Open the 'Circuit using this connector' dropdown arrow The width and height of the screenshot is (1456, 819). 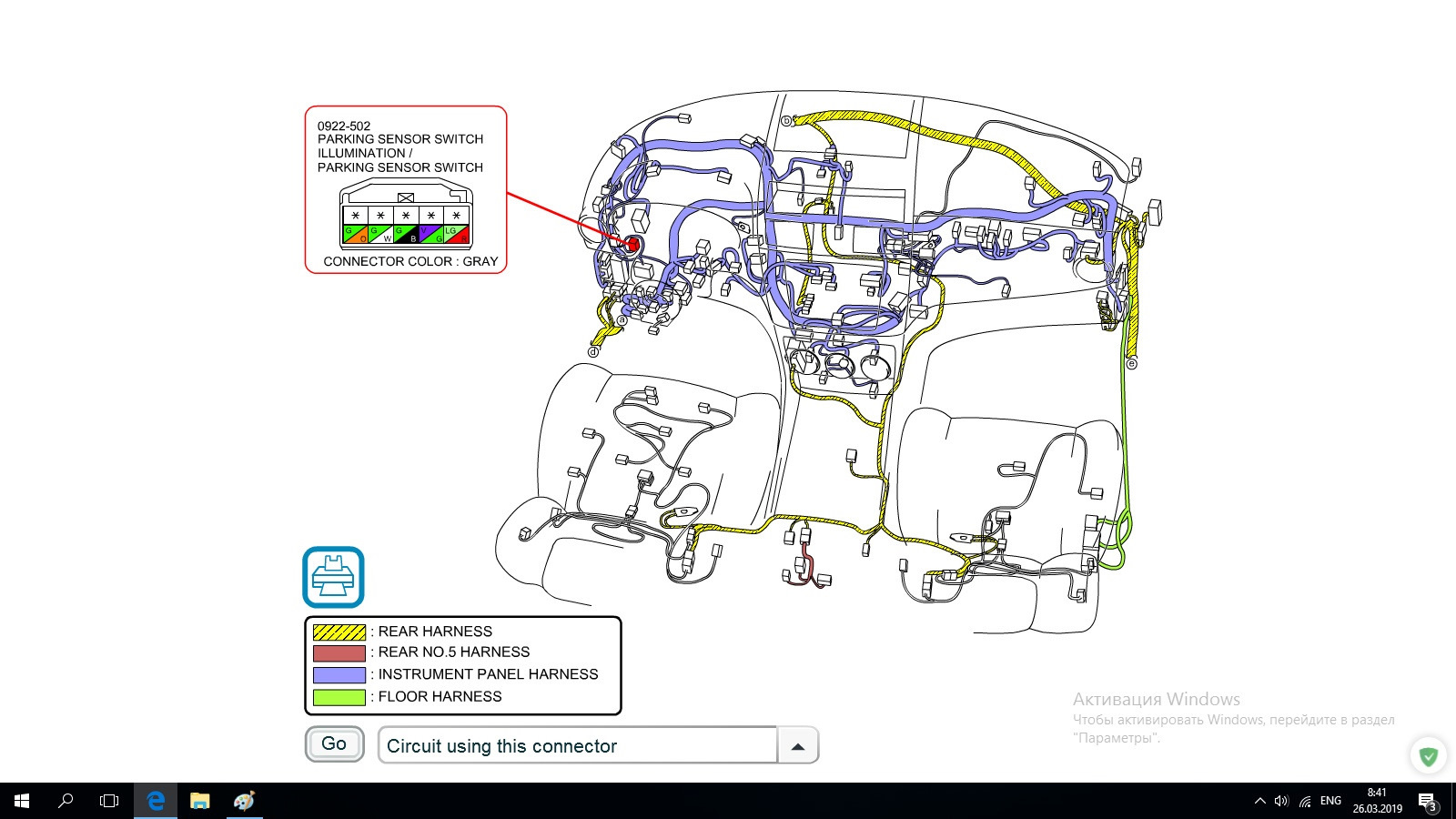click(798, 745)
